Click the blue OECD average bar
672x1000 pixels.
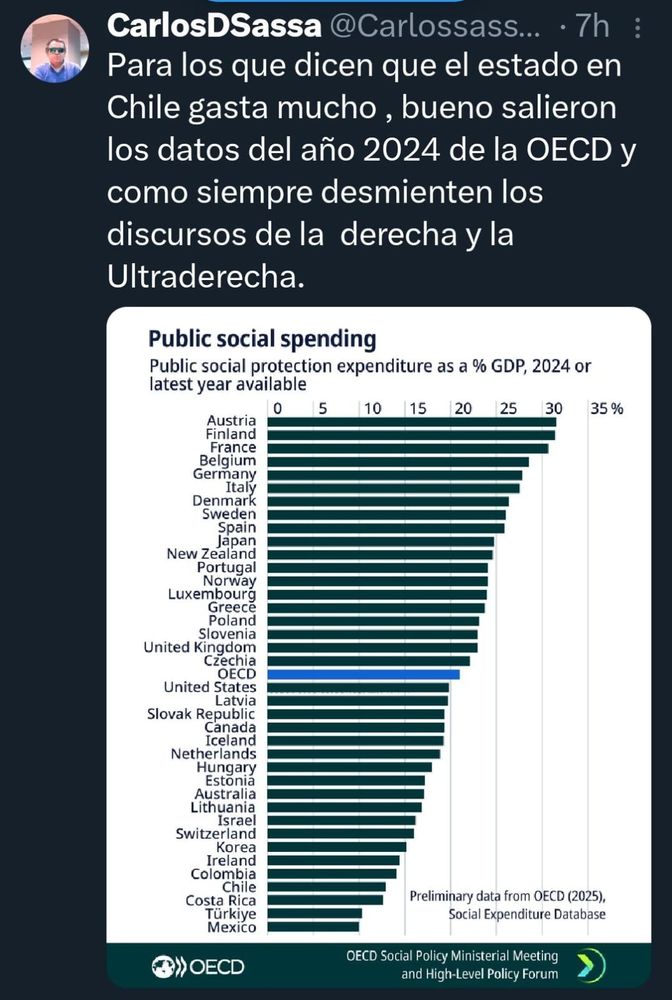click(365, 674)
